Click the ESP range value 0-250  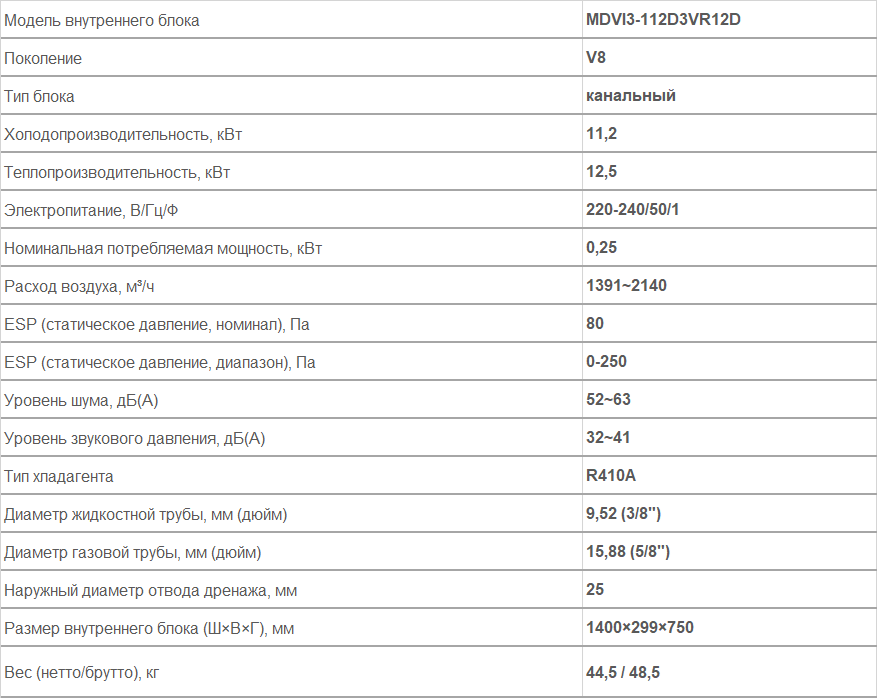[x=606, y=362]
